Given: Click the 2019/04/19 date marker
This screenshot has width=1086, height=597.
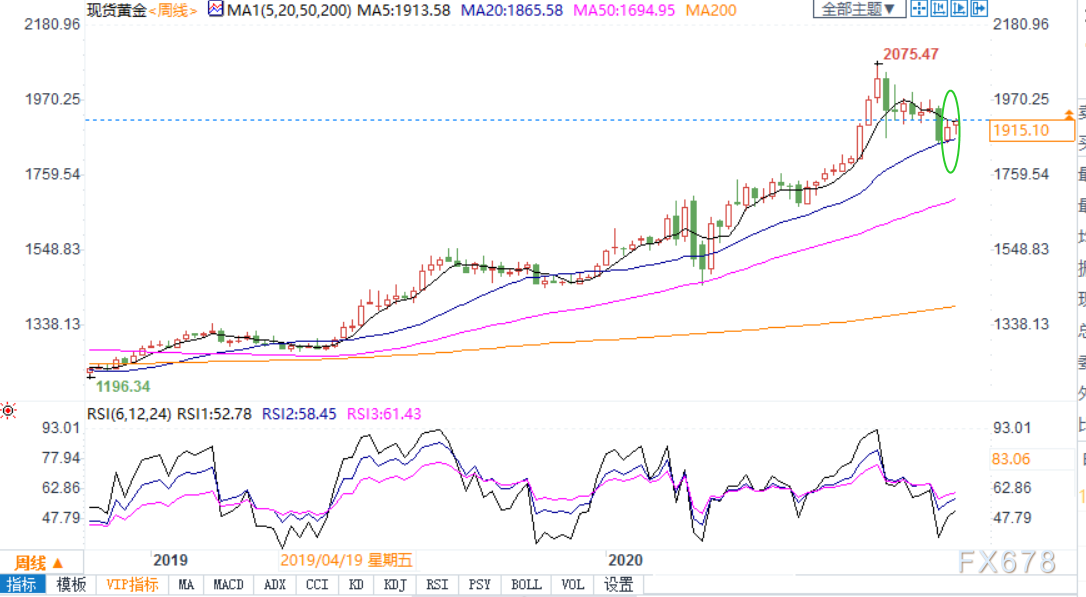Looking at the screenshot, I should (346, 560).
